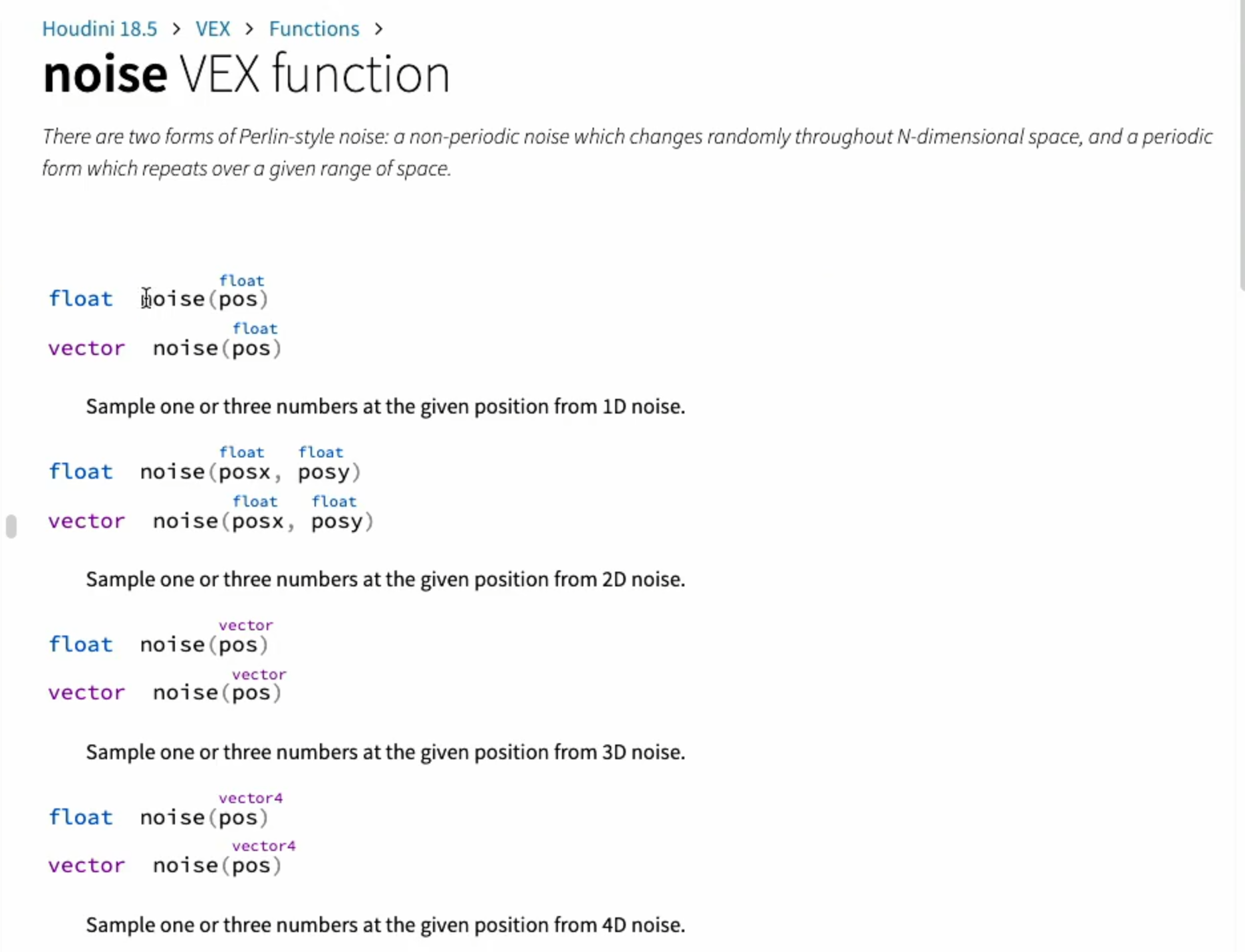Click the chevron after Houdini 18.5
Viewport: 1245px width, 952px height.
click(x=176, y=29)
